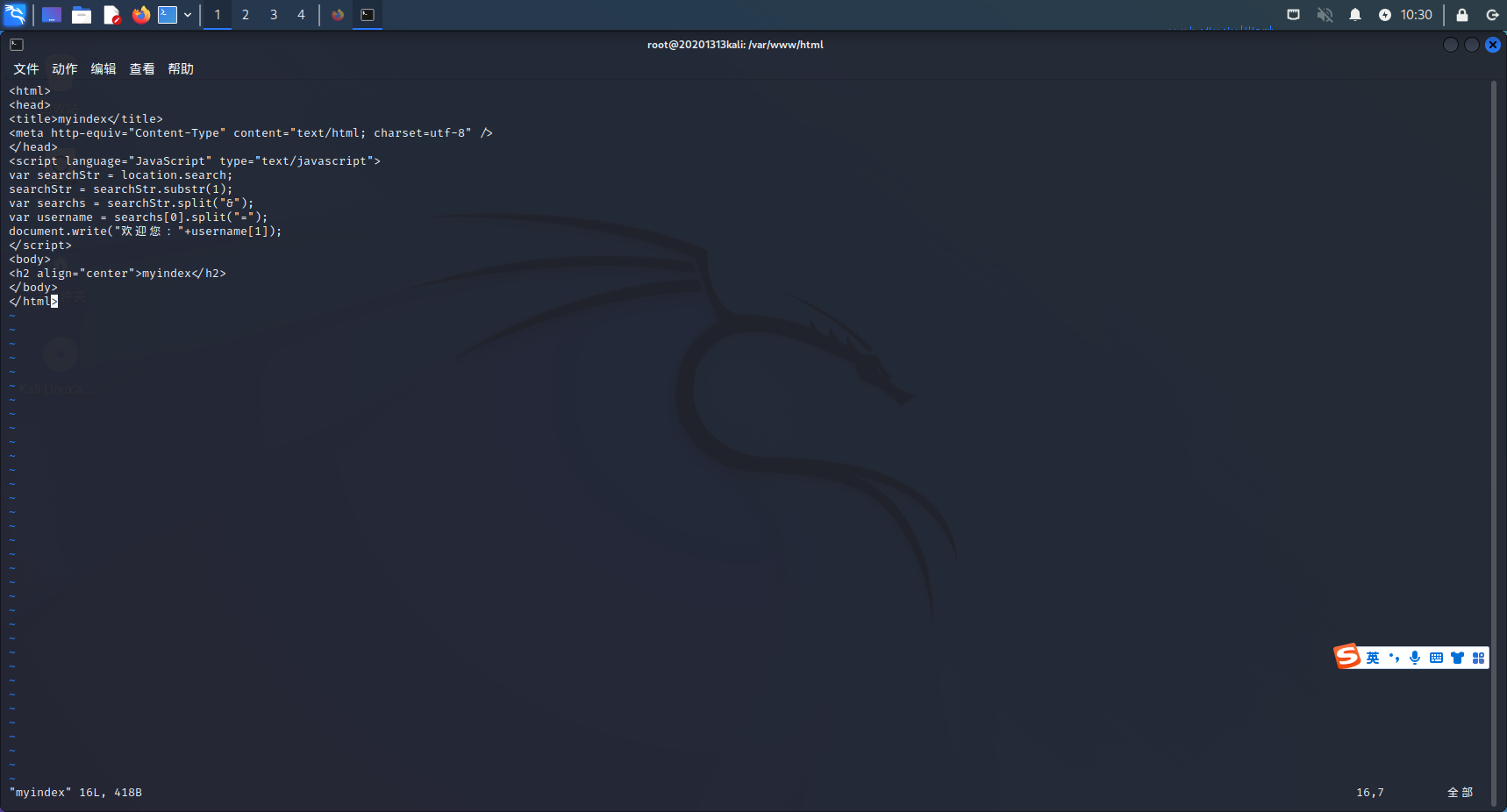Start Sogou voice input microphone
The image size is (1507, 812).
[x=1415, y=658]
